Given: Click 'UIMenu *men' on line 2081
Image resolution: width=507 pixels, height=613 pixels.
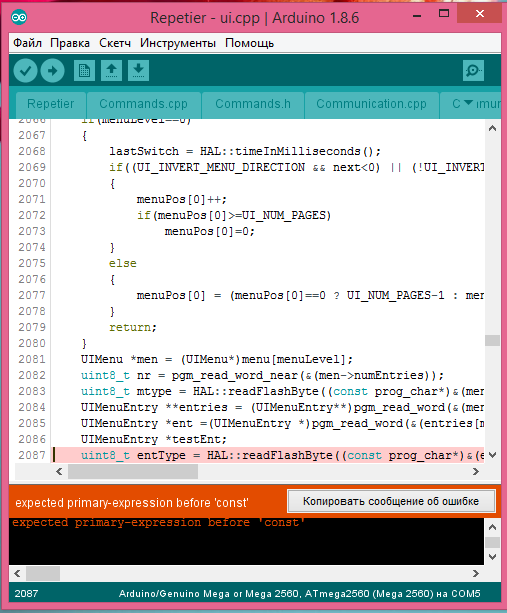Looking at the screenshot, I should pyautogui.click(x=120, y=360).
